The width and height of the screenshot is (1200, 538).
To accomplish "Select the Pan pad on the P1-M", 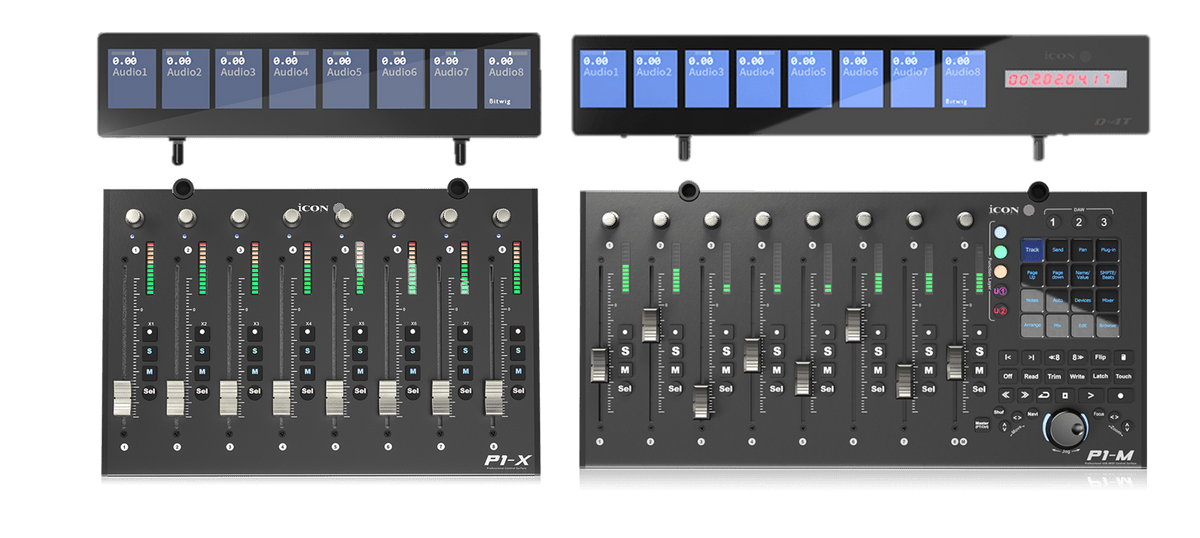I will tap(1082, 250).
